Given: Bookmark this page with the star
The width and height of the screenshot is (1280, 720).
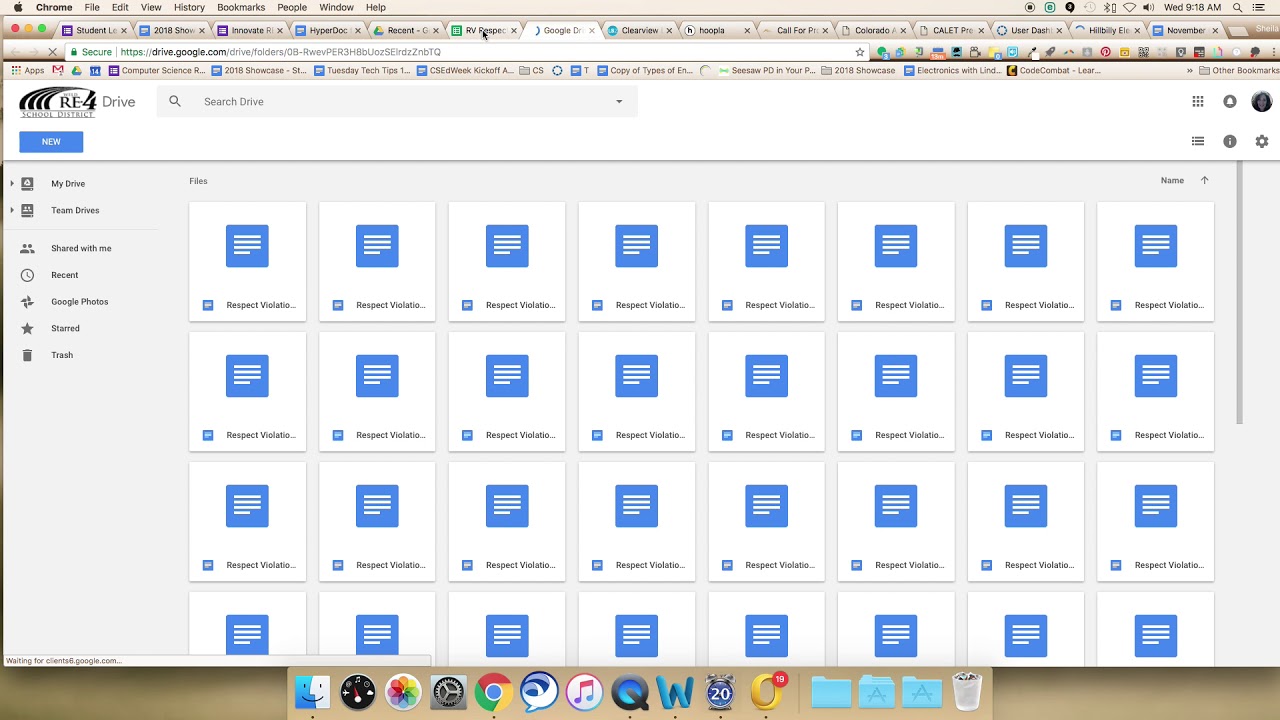Looking at the screenshot, I should (860, 52).
